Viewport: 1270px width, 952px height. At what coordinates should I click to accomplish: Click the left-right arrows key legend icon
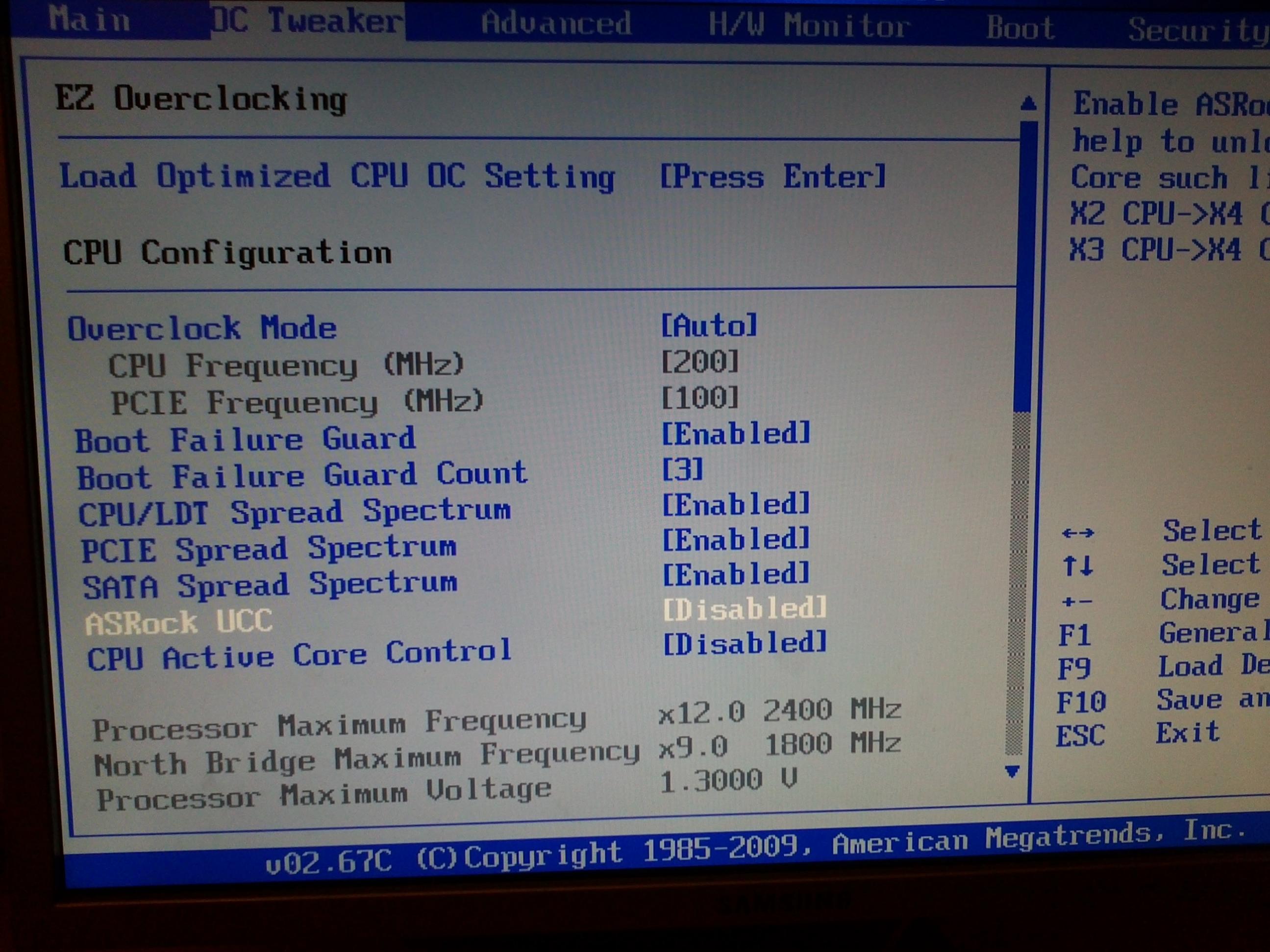coord(1078,533)
